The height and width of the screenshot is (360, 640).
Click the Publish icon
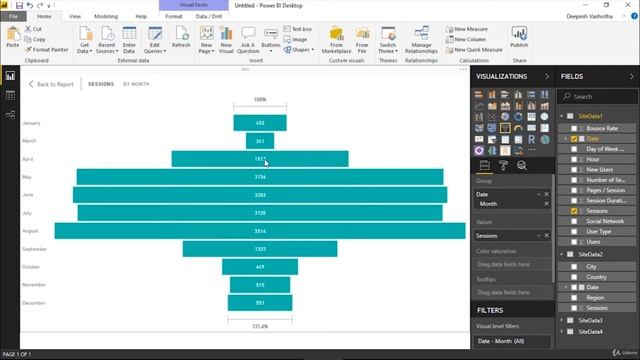[519, 37]
